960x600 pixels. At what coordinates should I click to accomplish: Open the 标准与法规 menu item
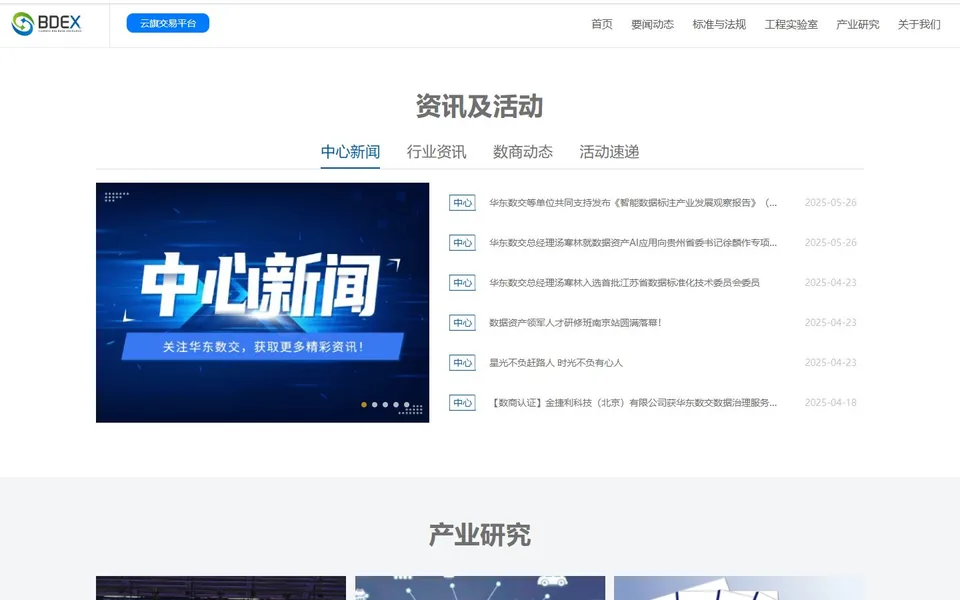[719, 24]
